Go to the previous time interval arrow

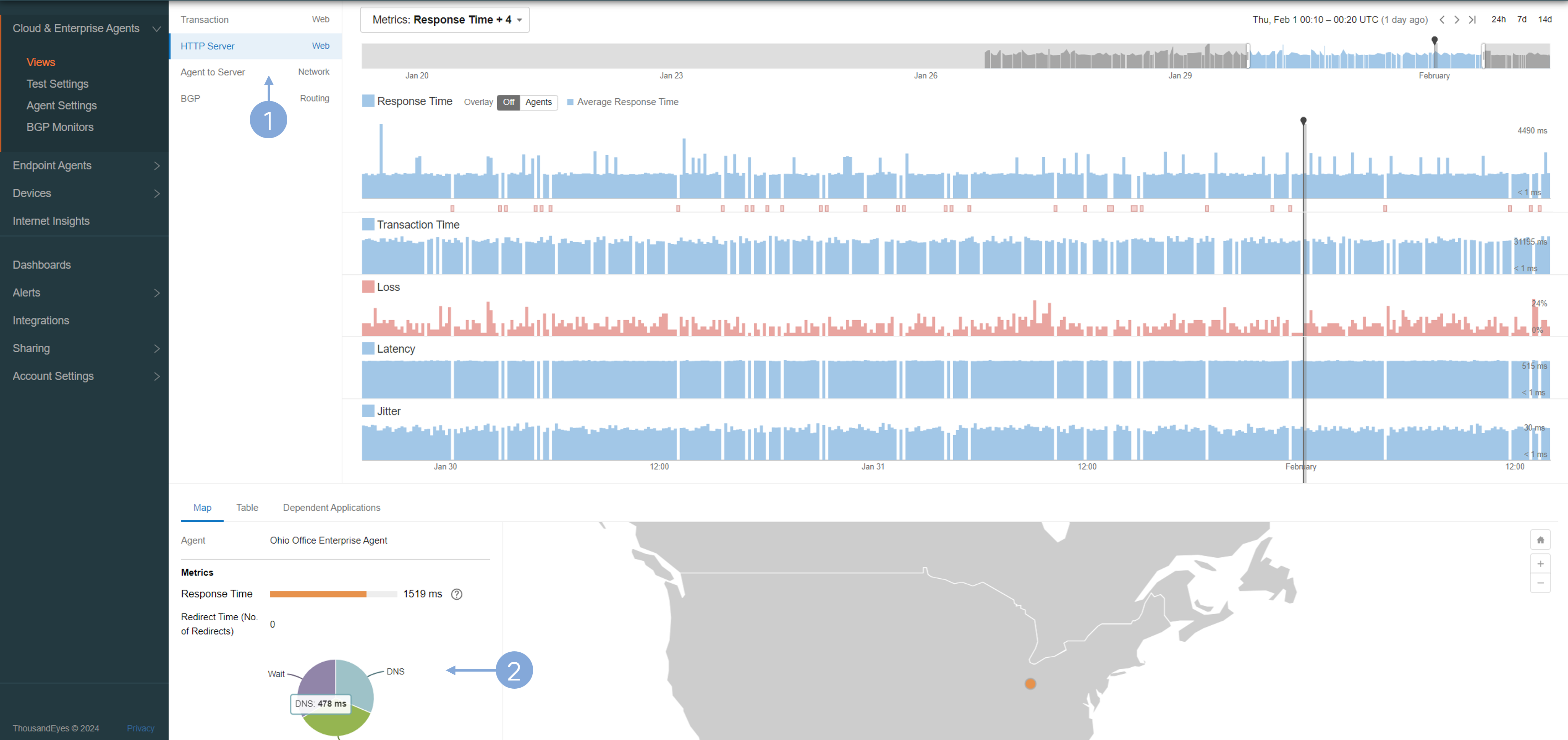point(1441,20)
